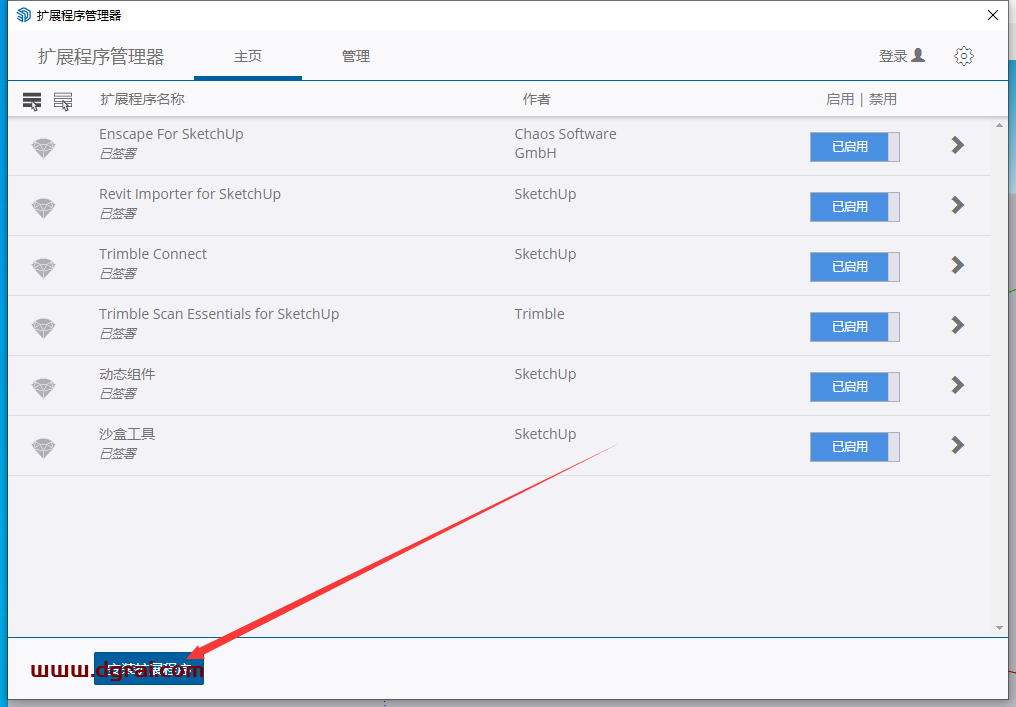This screenshot has width=1016, height=707.
Task: Click the scrollbar down arrow
Action: [x=999, y=627]
